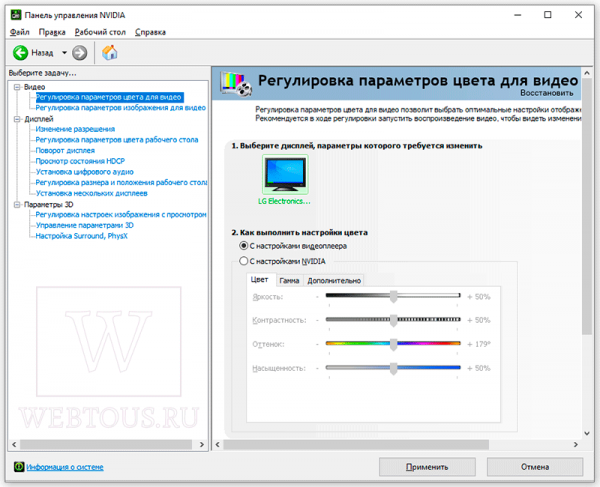Open 'Управление параметрами 3D' task

coord(85,225)
